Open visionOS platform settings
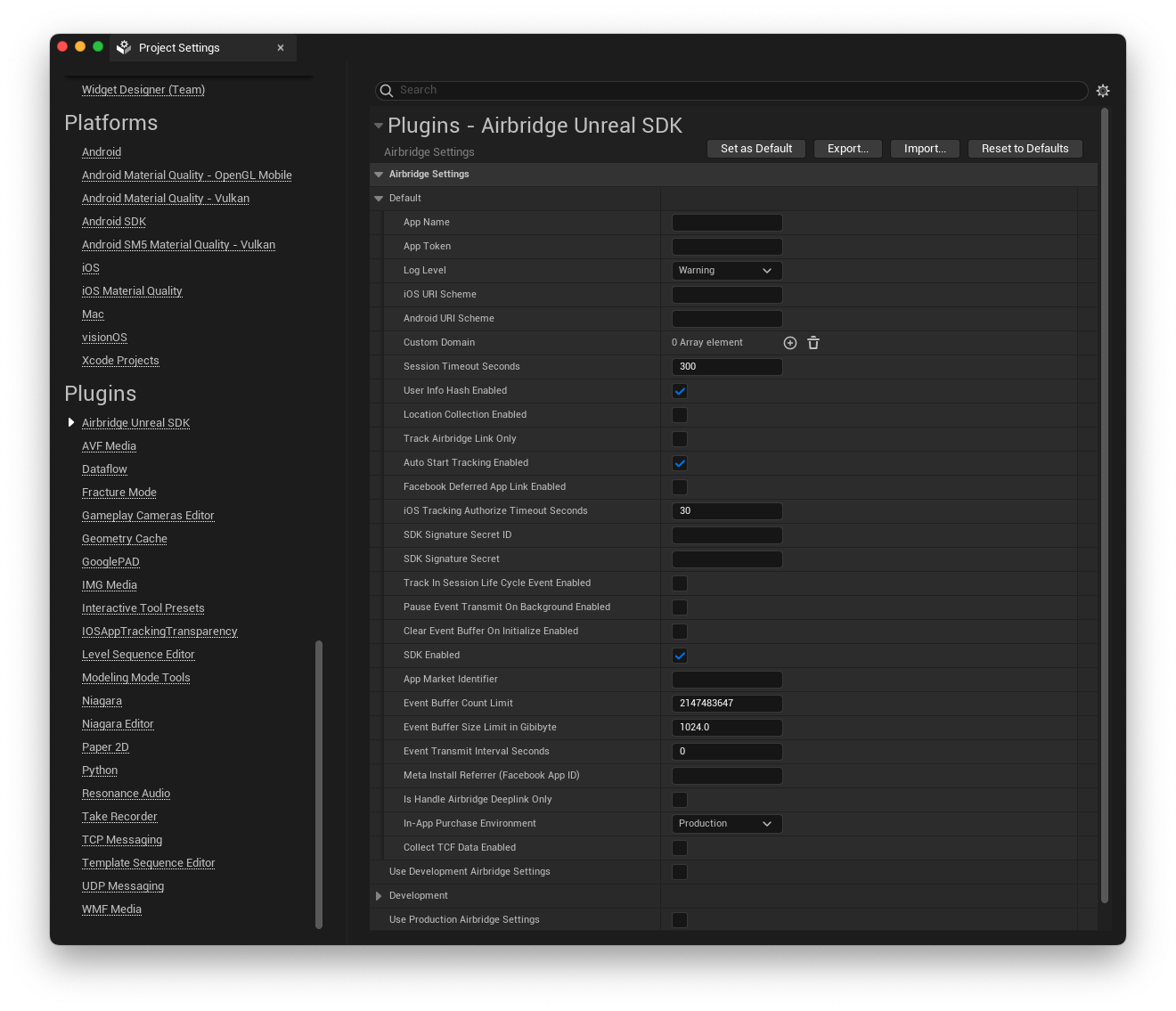Viewport: 1176px width, 1011px height. coord(104,338)
